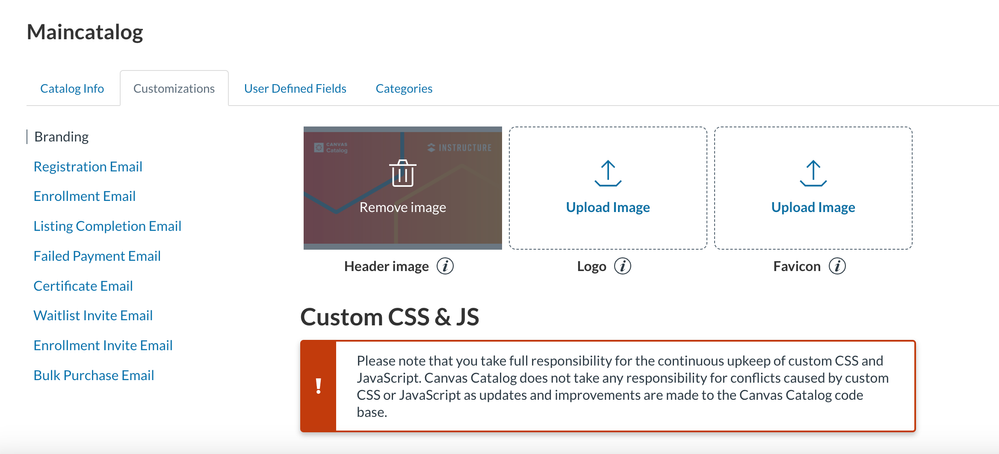
Task: Open Failed Payment Email settings
Action: pyautogui.click(x=97, y=256)
